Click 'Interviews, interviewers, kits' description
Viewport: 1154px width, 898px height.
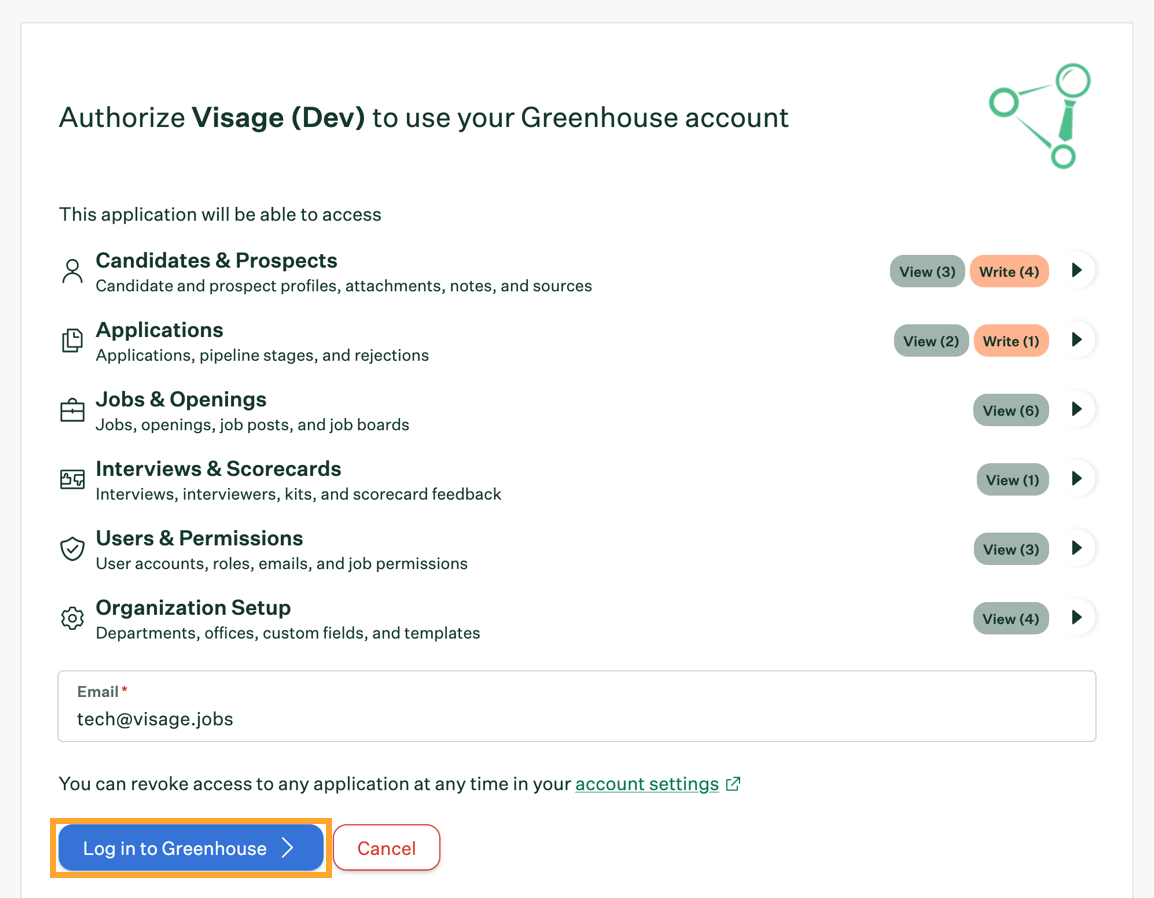point(299,494)
